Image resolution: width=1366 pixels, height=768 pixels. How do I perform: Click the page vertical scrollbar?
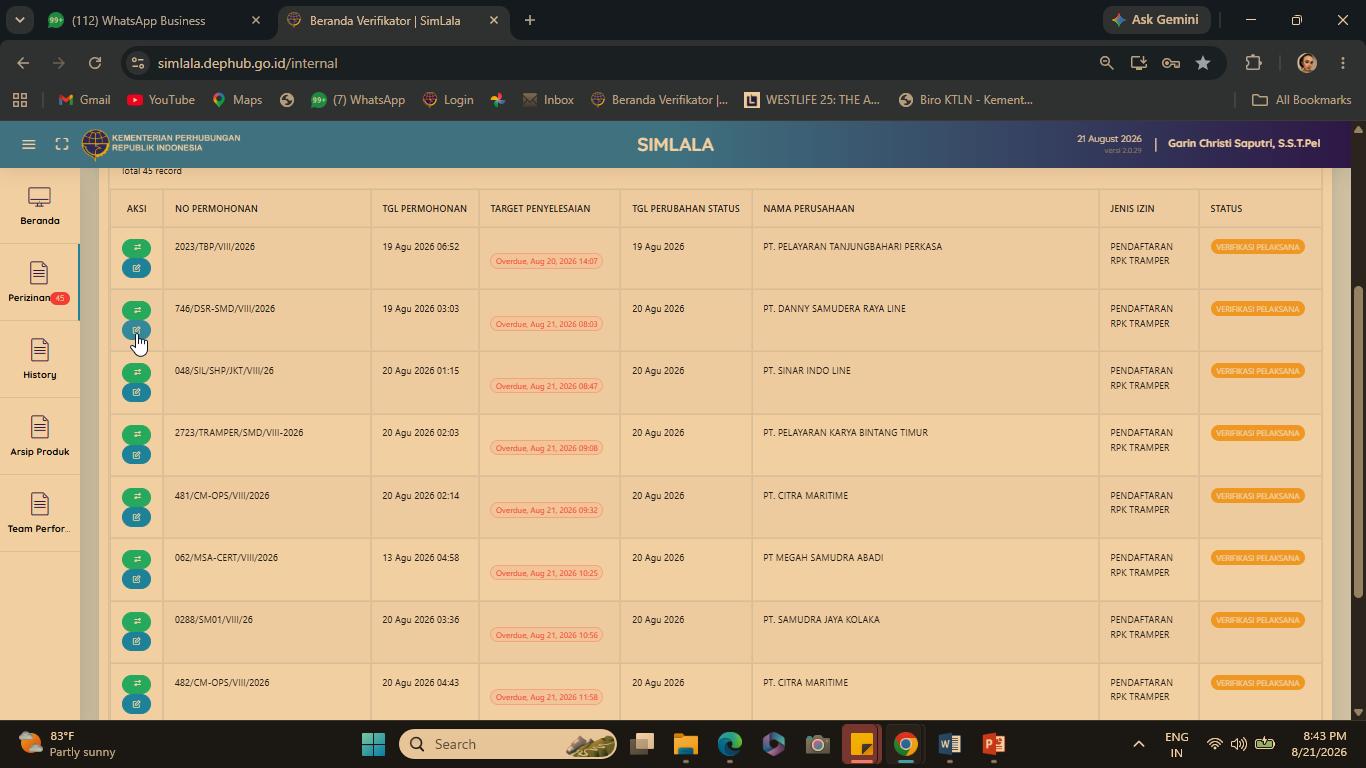click(1358, 442)
